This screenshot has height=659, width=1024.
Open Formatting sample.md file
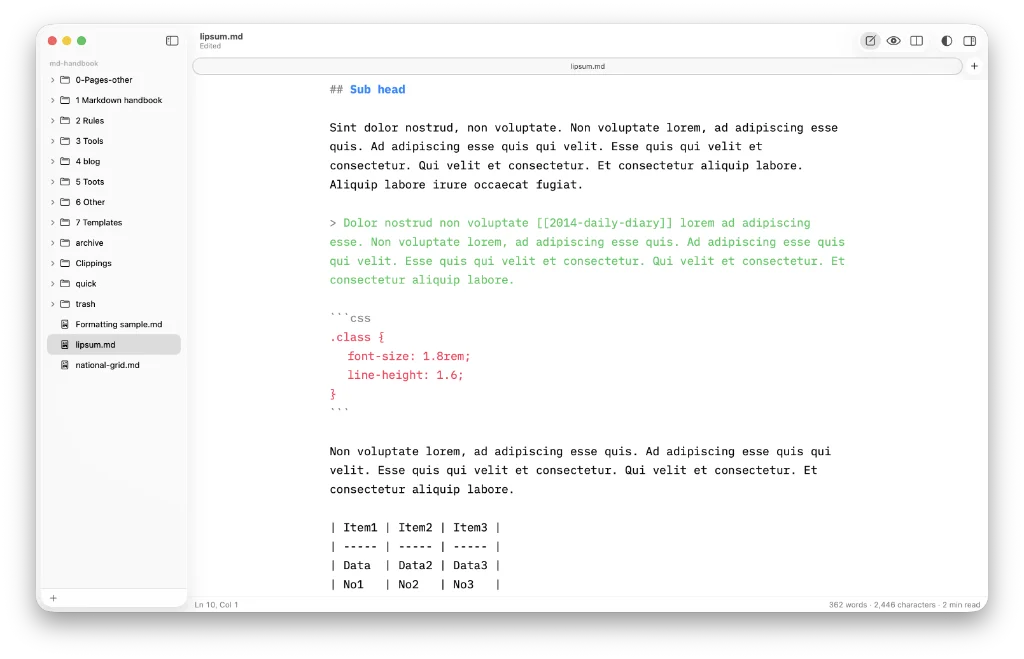118,325
